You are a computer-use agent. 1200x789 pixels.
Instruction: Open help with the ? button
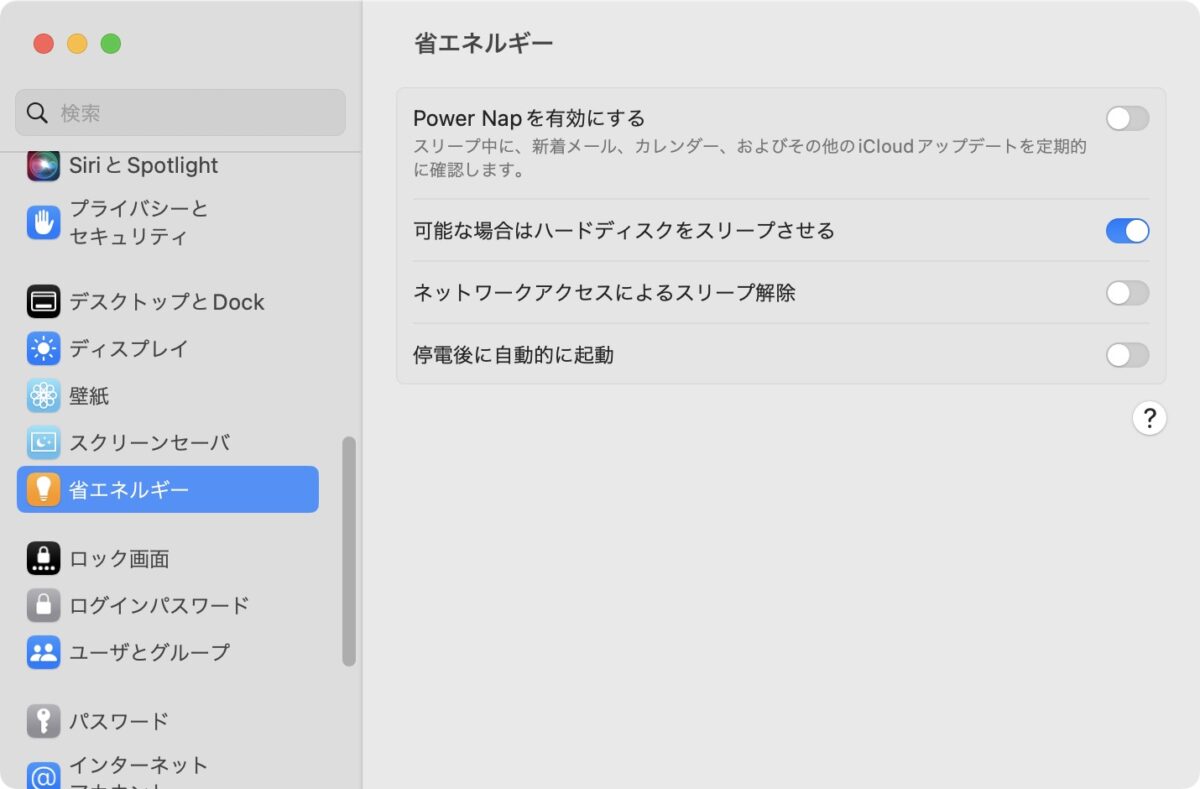1150,418
